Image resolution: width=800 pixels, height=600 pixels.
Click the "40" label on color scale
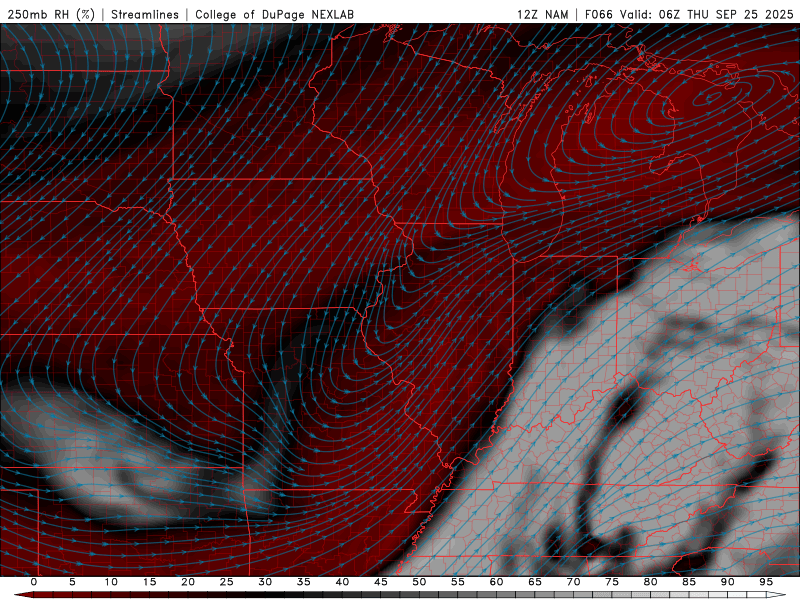click(342, 582)
